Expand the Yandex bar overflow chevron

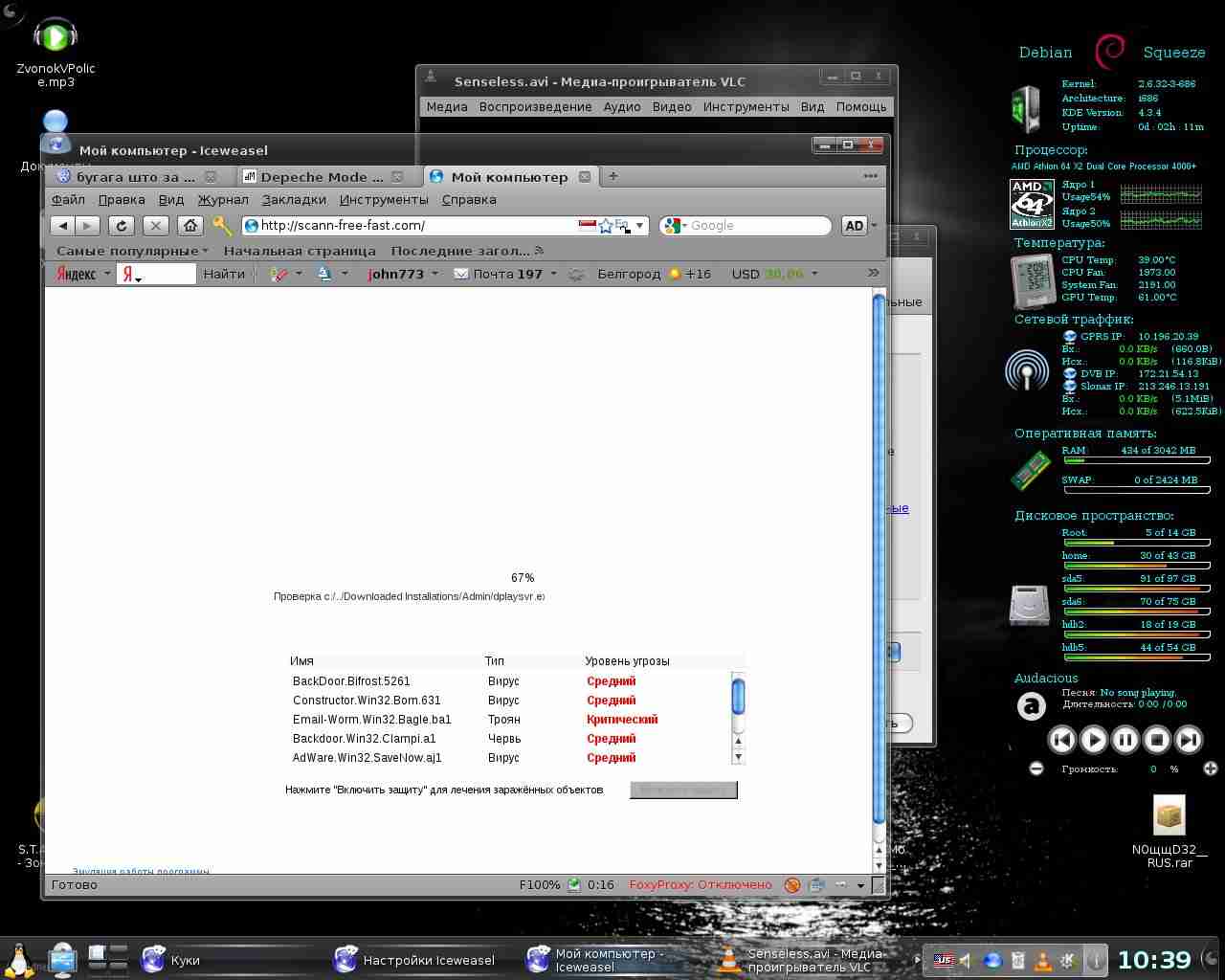click(x=873, y=273)
